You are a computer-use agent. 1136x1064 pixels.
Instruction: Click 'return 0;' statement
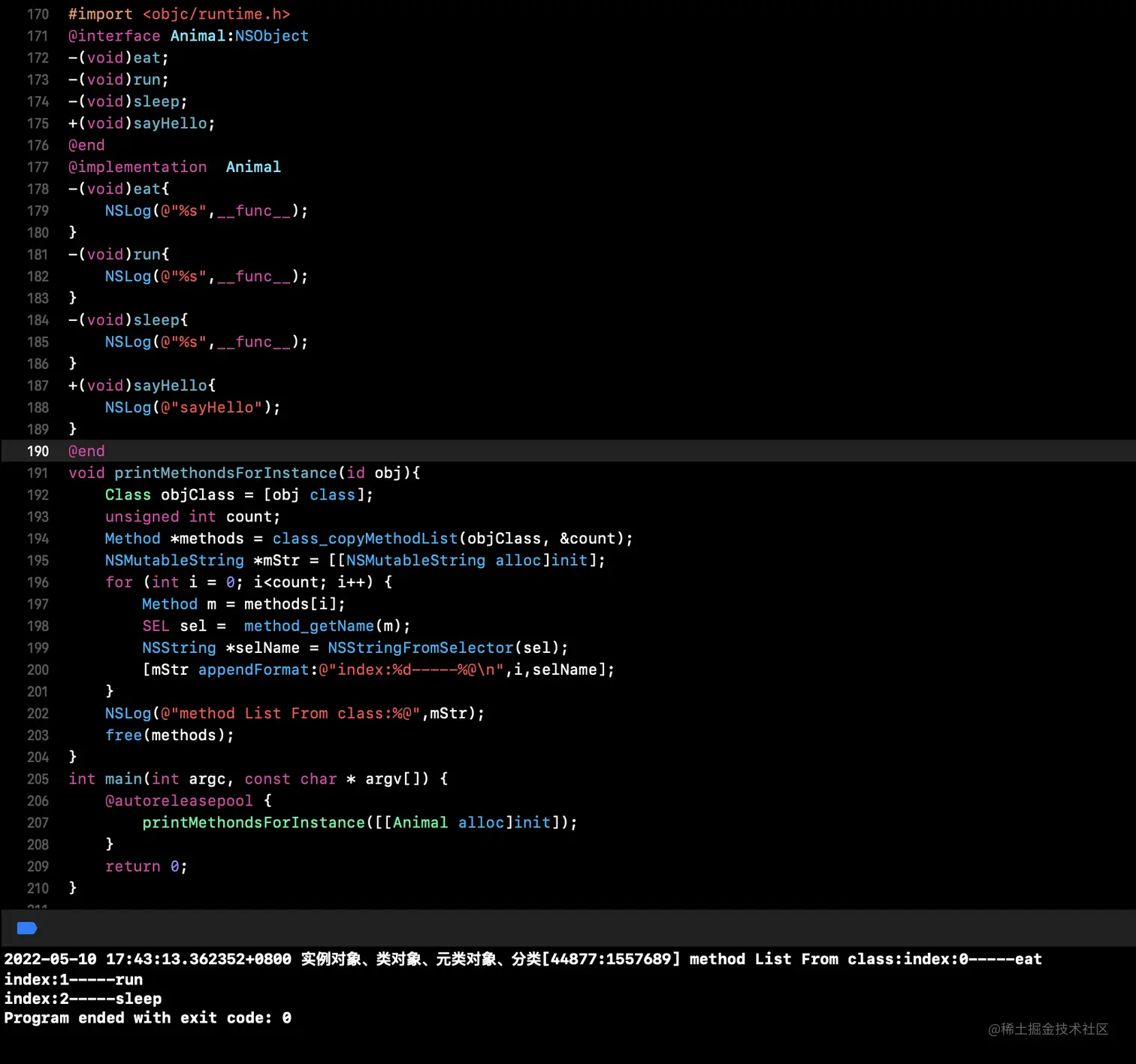[146, 866]
